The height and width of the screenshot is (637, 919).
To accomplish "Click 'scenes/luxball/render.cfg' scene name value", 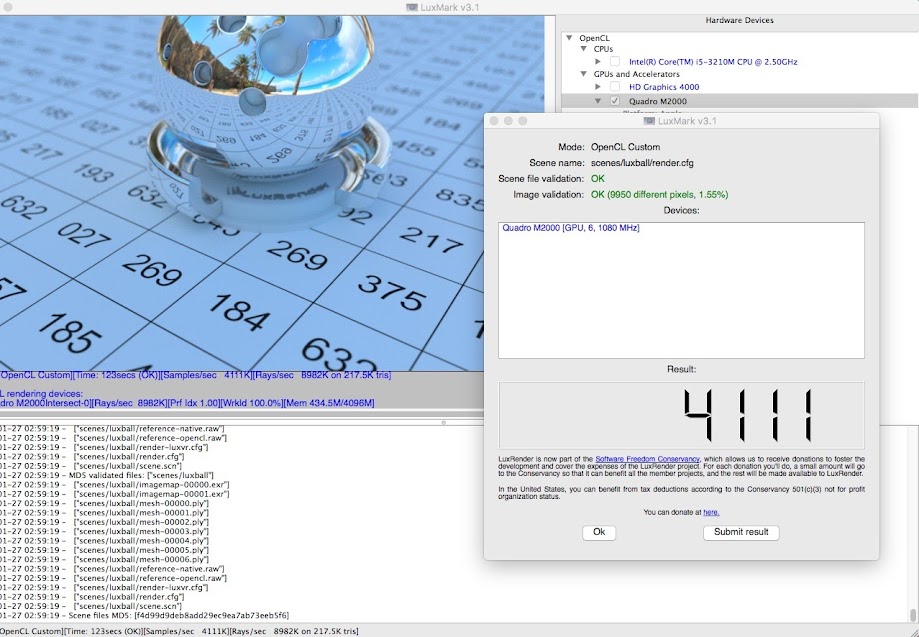I will click(642, 163).
